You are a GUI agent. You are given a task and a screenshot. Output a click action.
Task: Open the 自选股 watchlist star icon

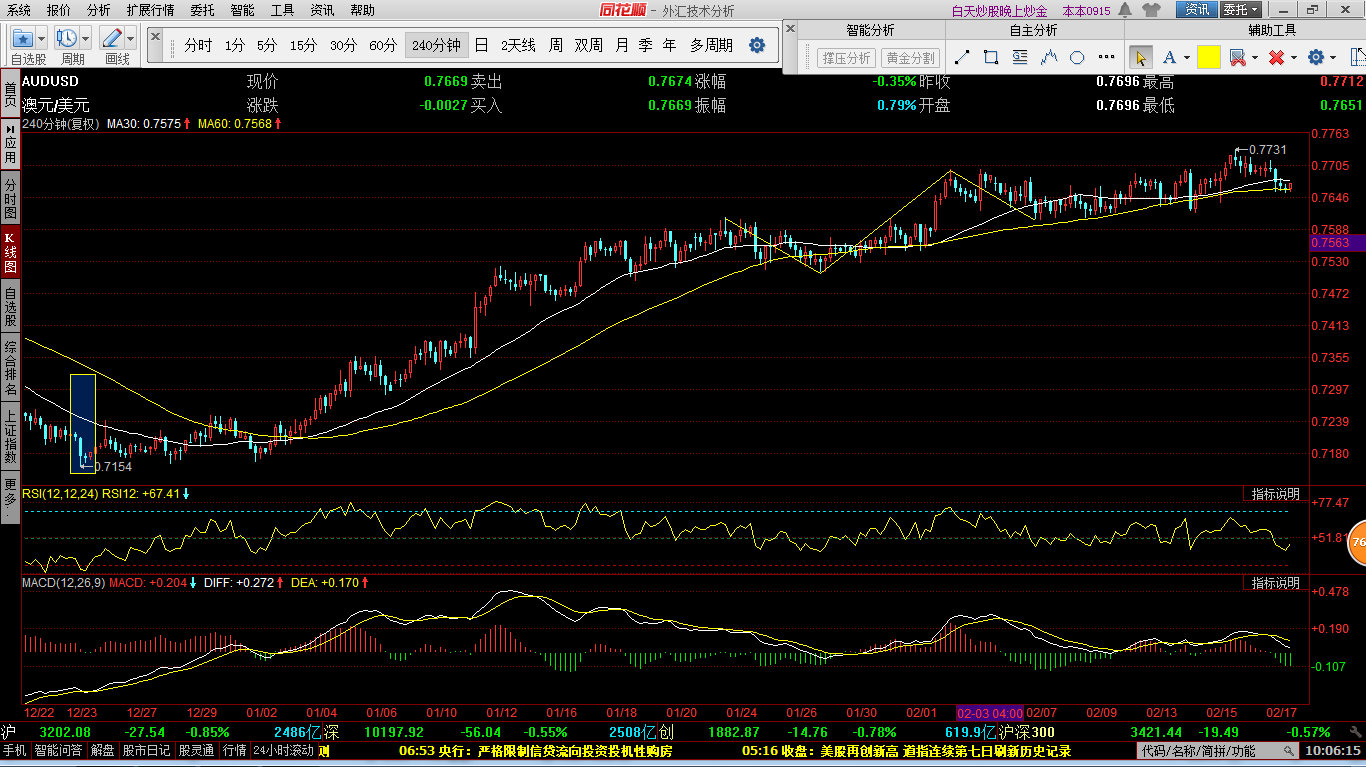(23, 38)
